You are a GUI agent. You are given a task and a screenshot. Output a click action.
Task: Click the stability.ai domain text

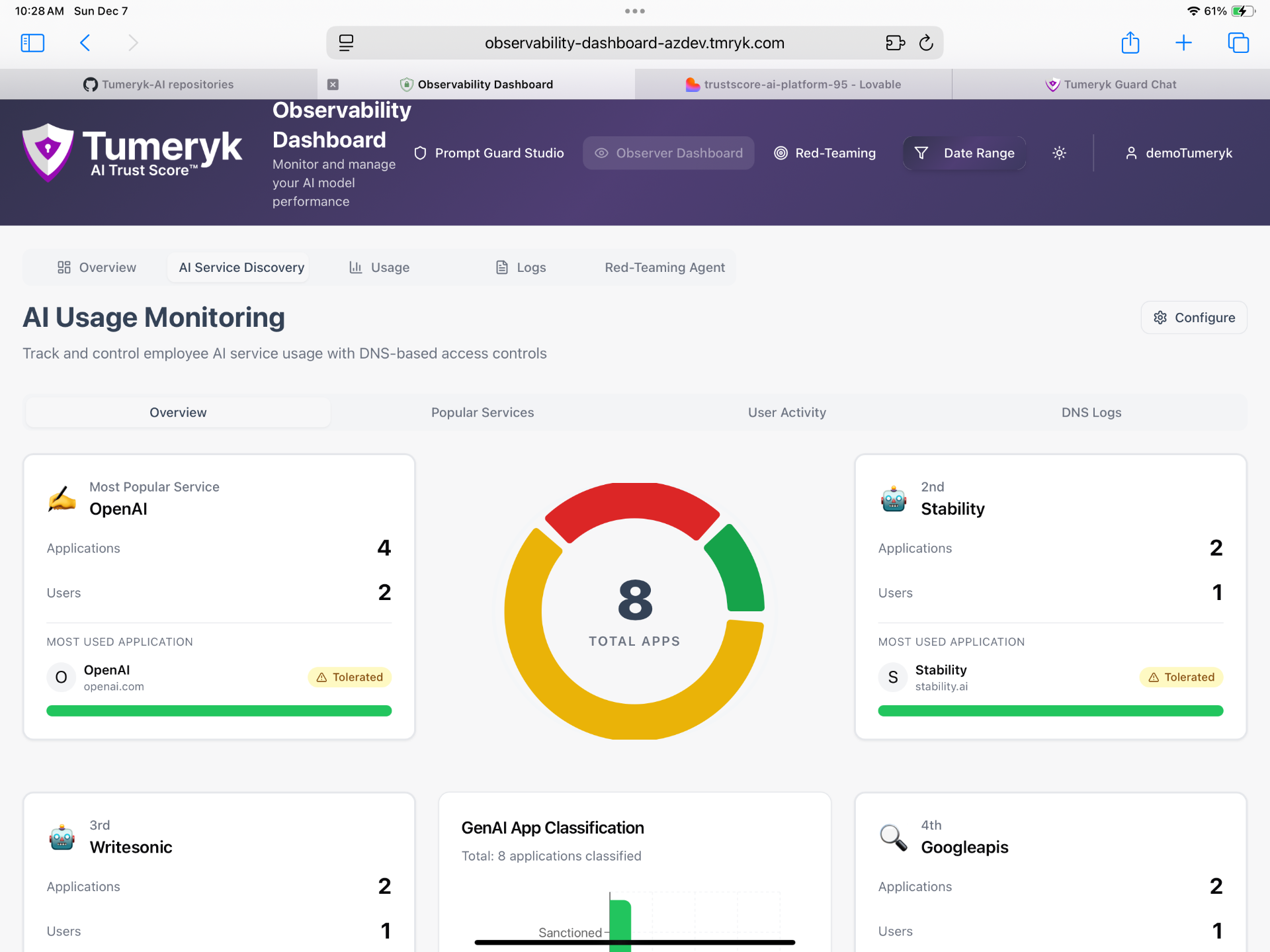point(941,687)
